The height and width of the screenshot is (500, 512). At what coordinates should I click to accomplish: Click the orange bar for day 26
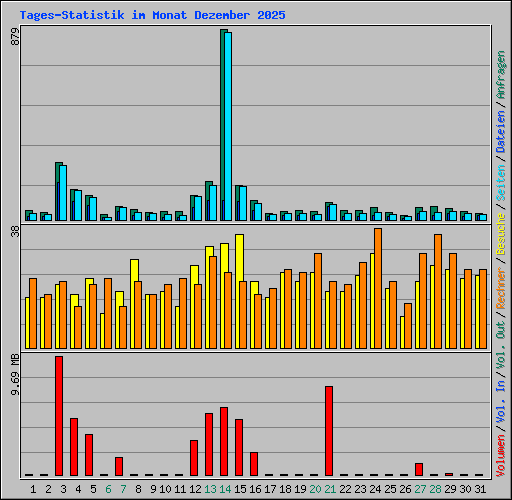pos(408,326)
